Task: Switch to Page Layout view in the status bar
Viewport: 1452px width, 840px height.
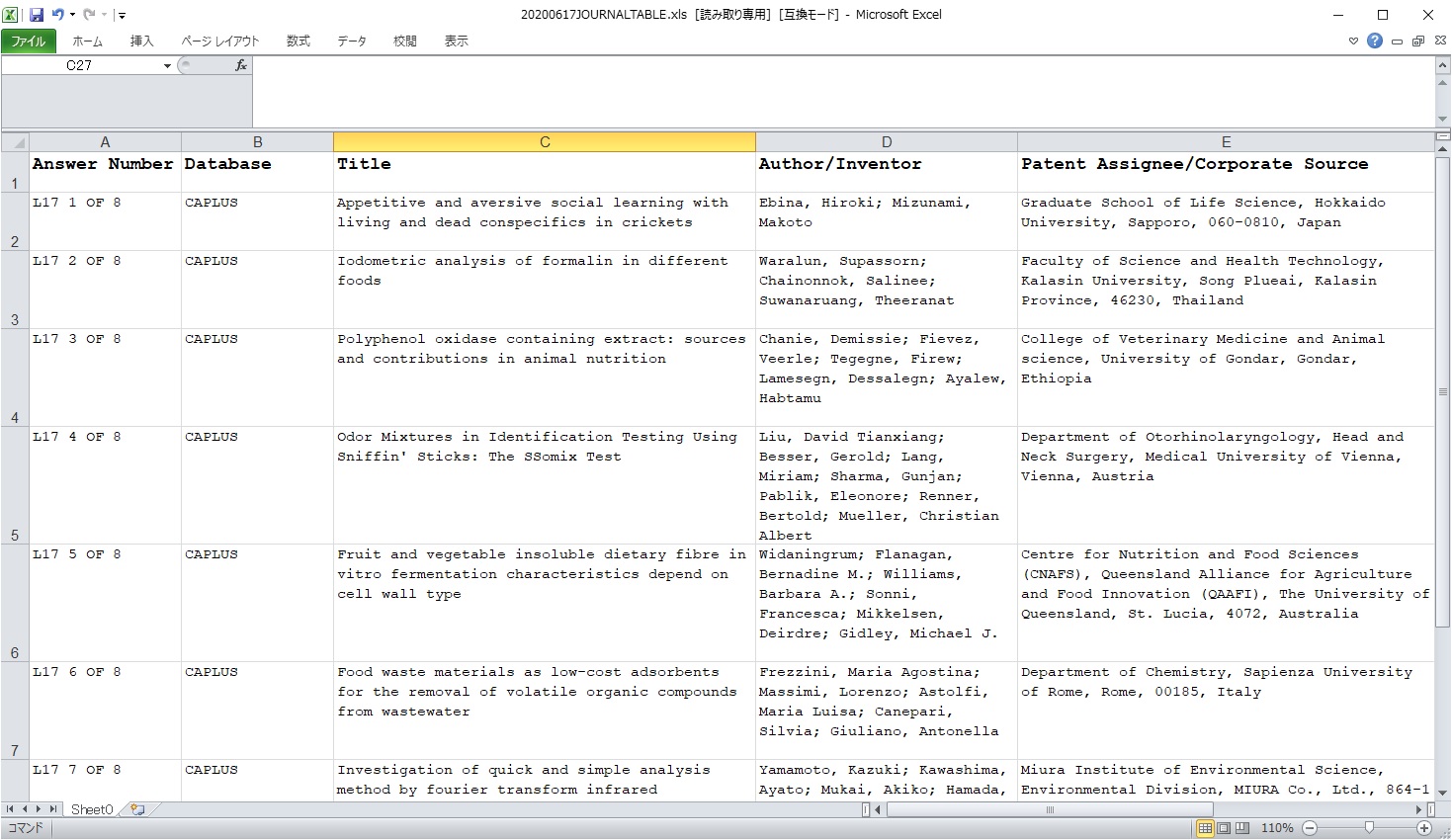Action: pyautogui.click(x=1224, y=828)
